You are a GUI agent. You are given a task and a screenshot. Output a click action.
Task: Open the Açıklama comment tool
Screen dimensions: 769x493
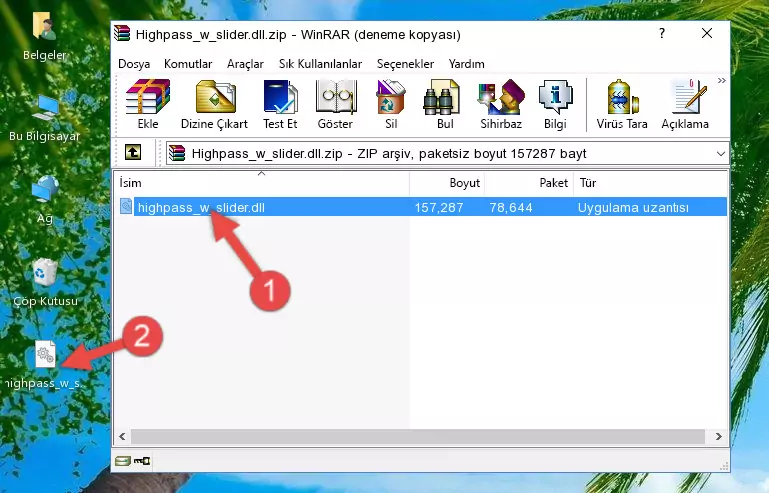(x=685, y=104)
